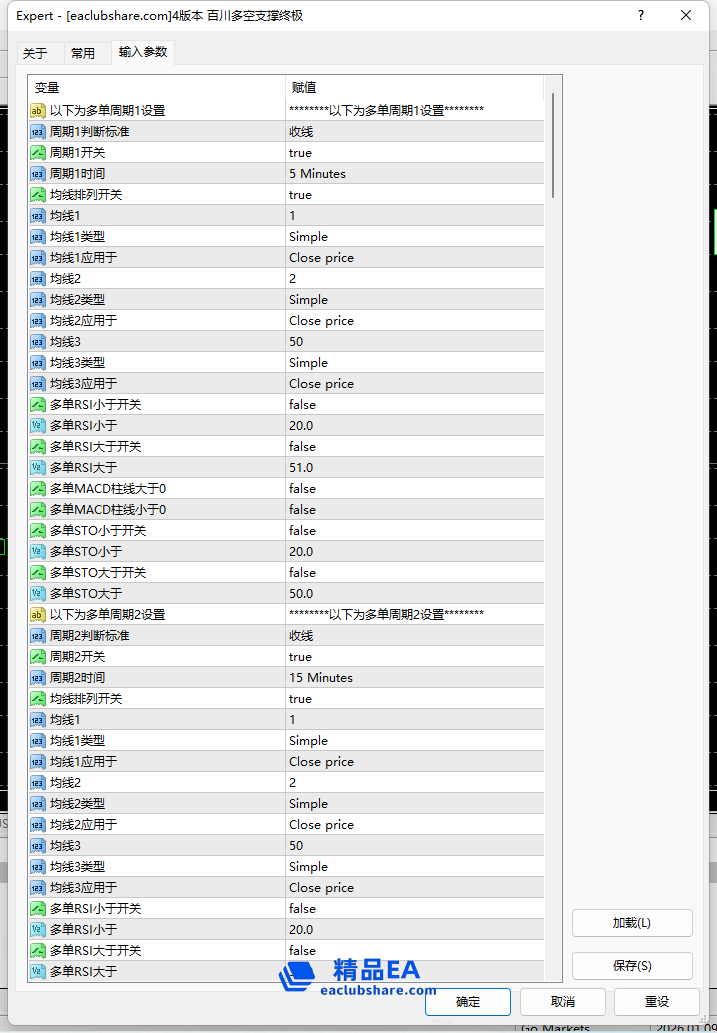Confirm with the 确定 button
The height and width of the screenshot is (1033, 717).
pyautogui.click(x=468, y=1001)
